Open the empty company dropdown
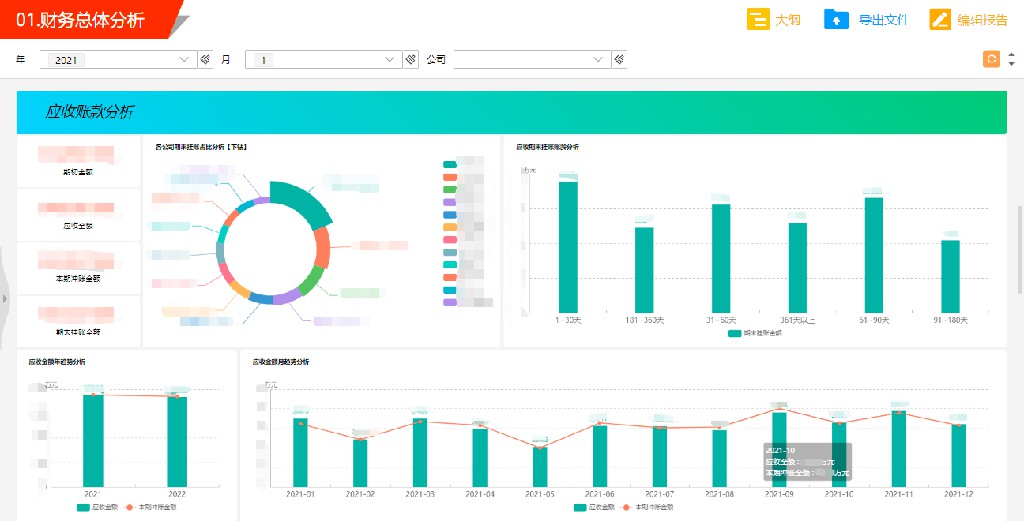 click(532, 59)
